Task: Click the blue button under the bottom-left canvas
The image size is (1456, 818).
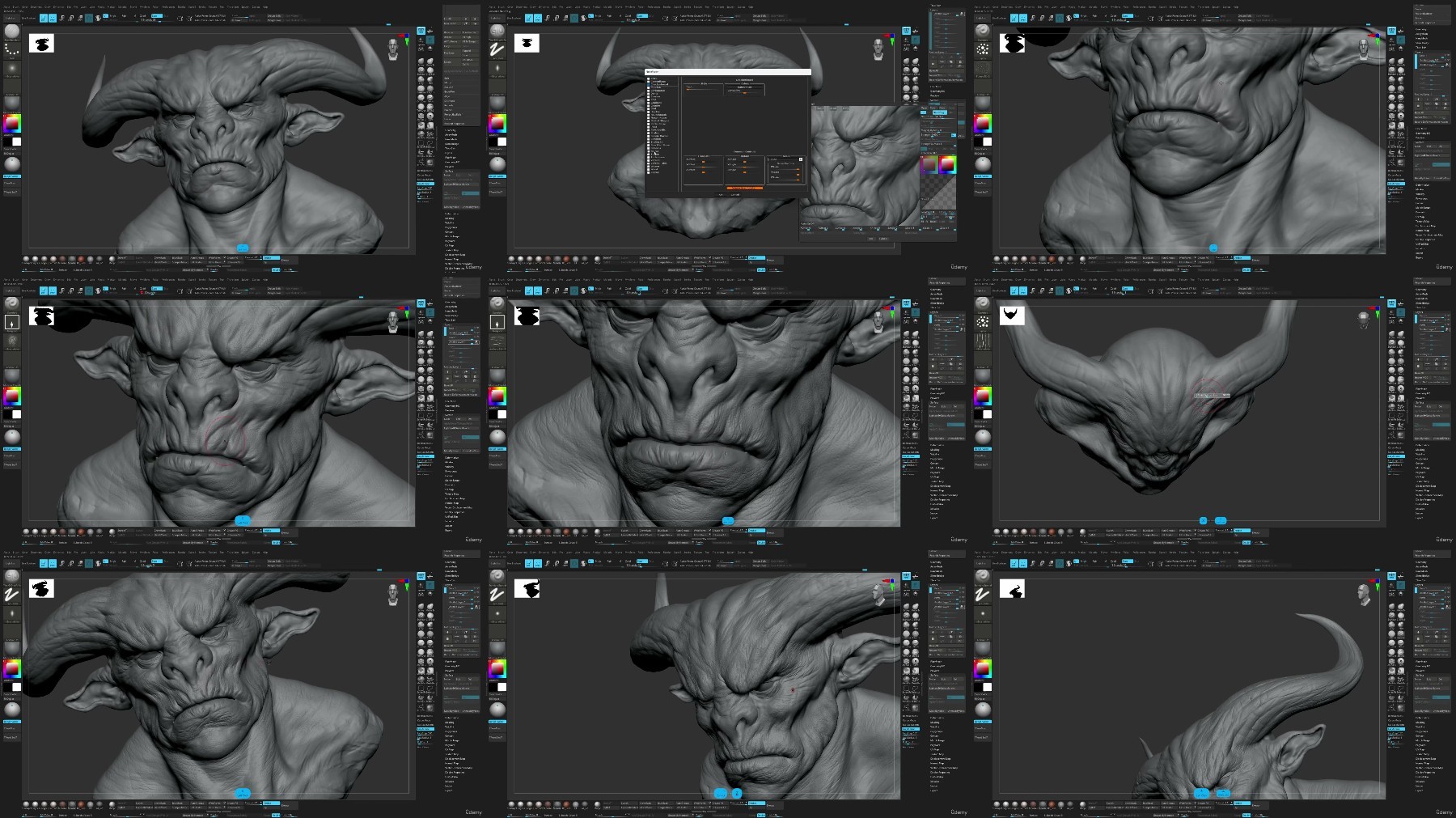Action: [x=243, y=793]
